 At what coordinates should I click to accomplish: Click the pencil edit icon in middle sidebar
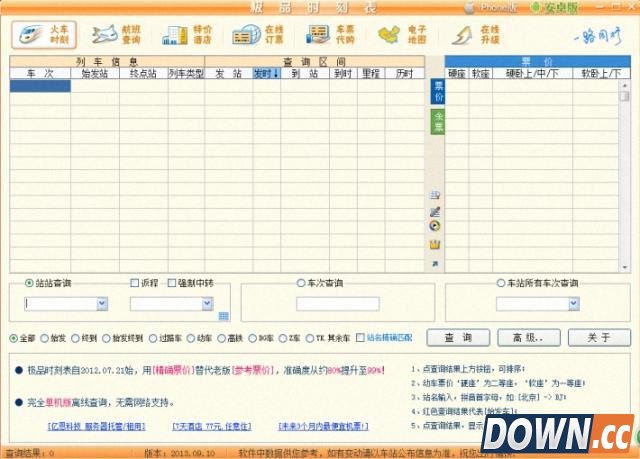[x=435, y=211]
